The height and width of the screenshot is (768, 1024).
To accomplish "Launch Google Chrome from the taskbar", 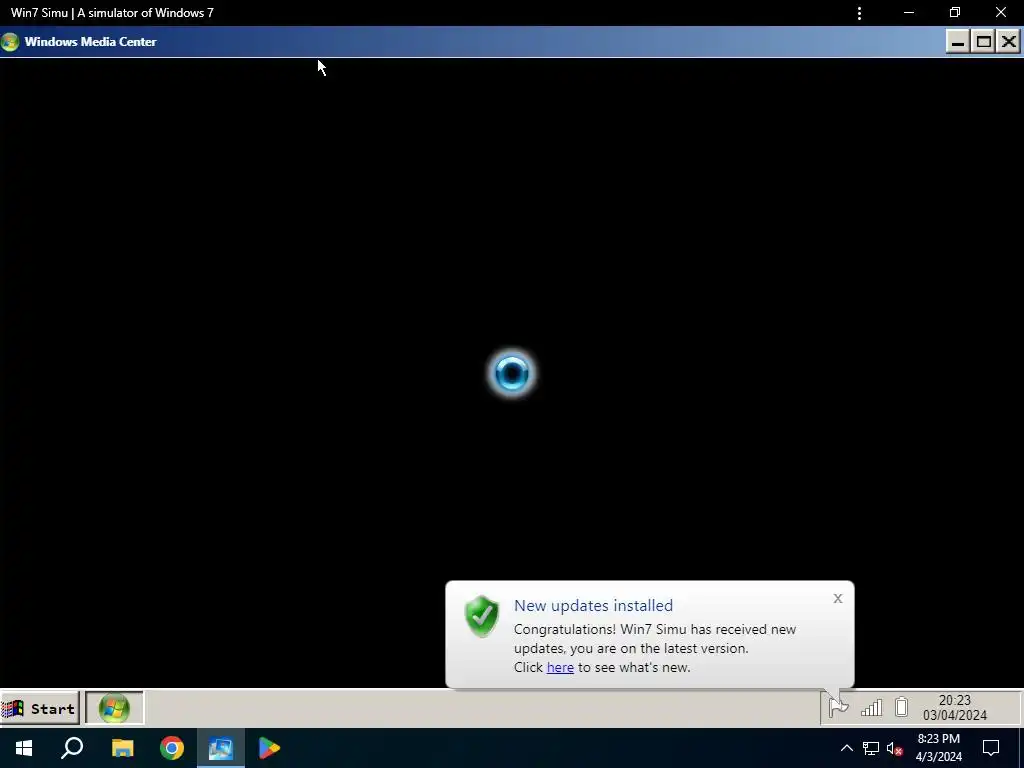I will pos(172,748).
